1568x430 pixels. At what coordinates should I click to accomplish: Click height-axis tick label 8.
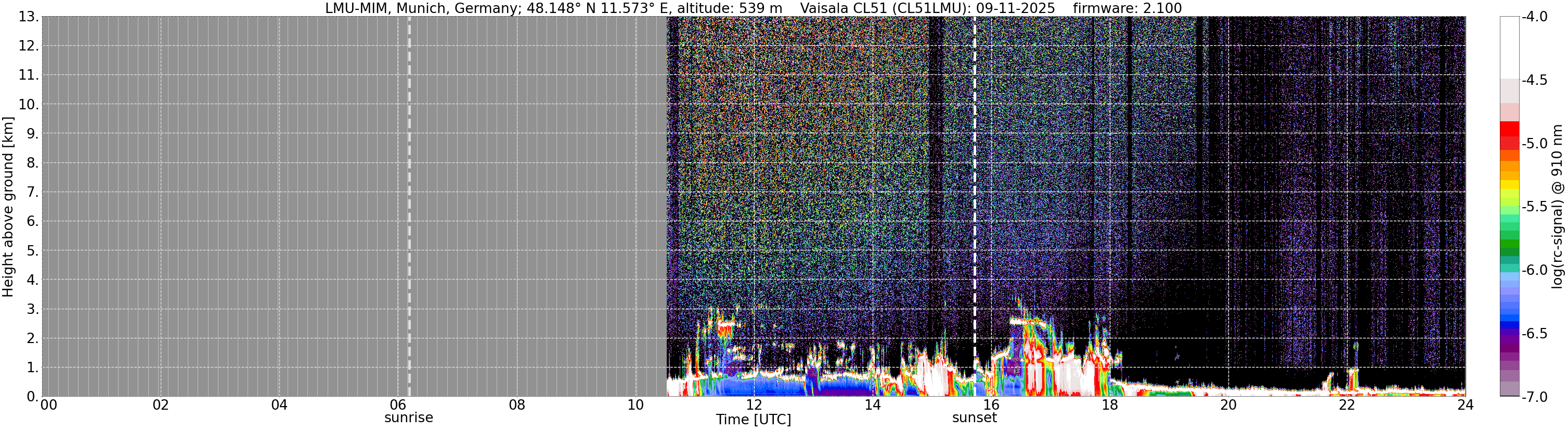coord(32,163)
